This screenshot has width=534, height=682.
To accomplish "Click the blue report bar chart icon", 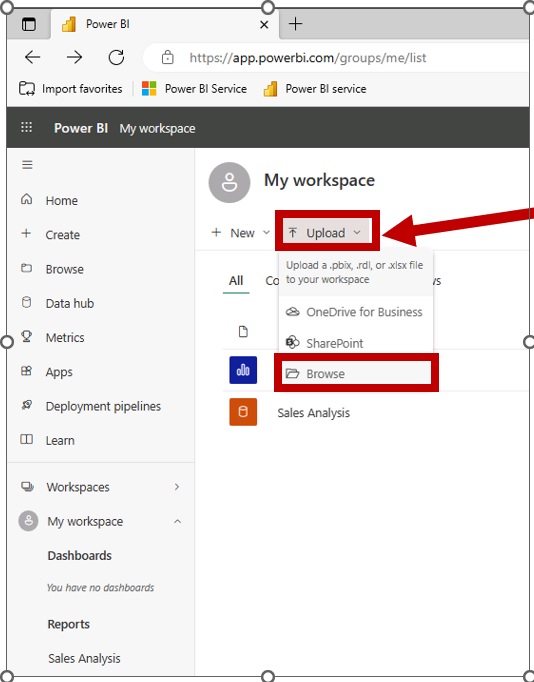I will (x=243, y=370).
